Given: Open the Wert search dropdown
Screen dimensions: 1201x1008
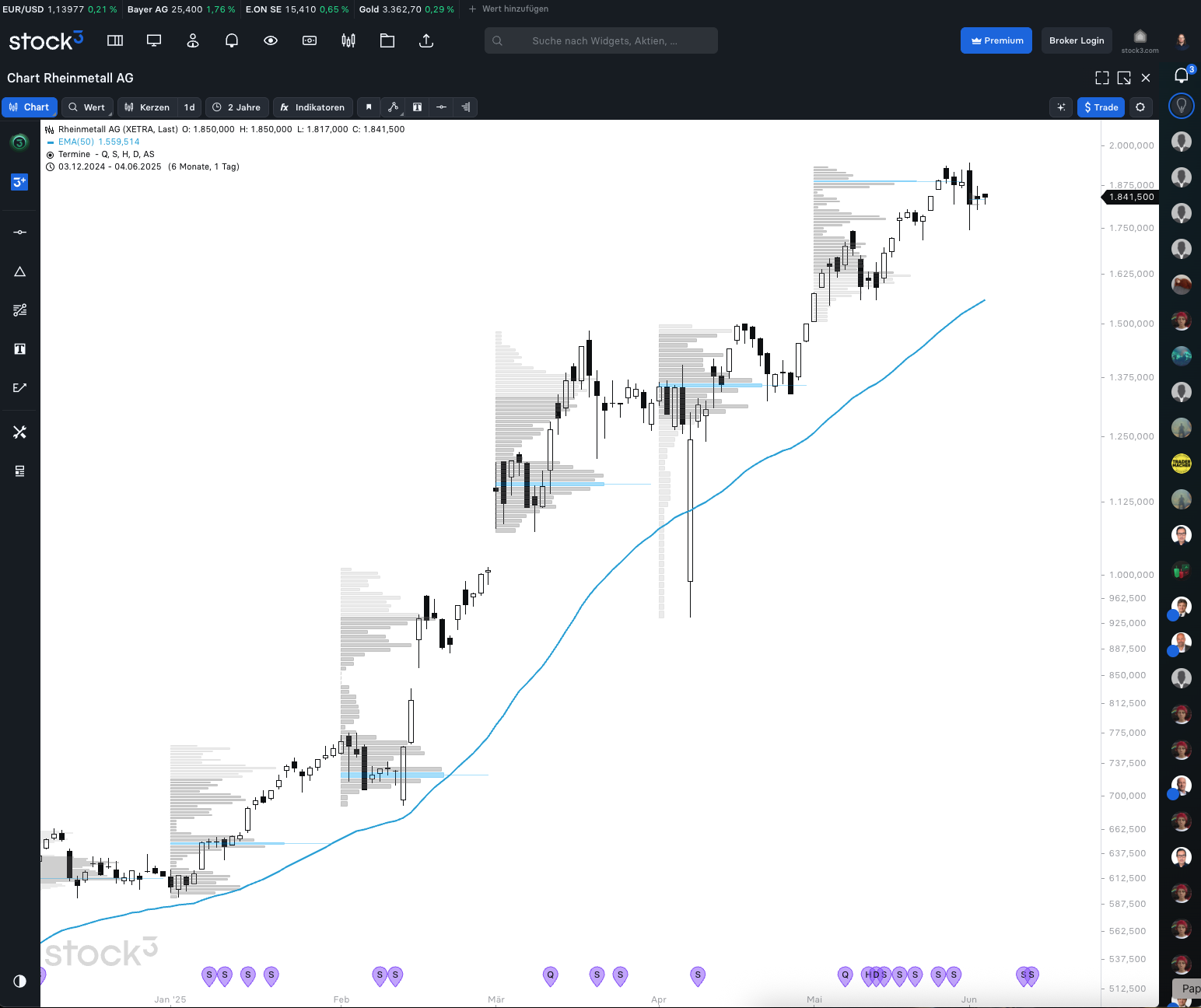Looking at the screenshot, I should coord(86,107).
